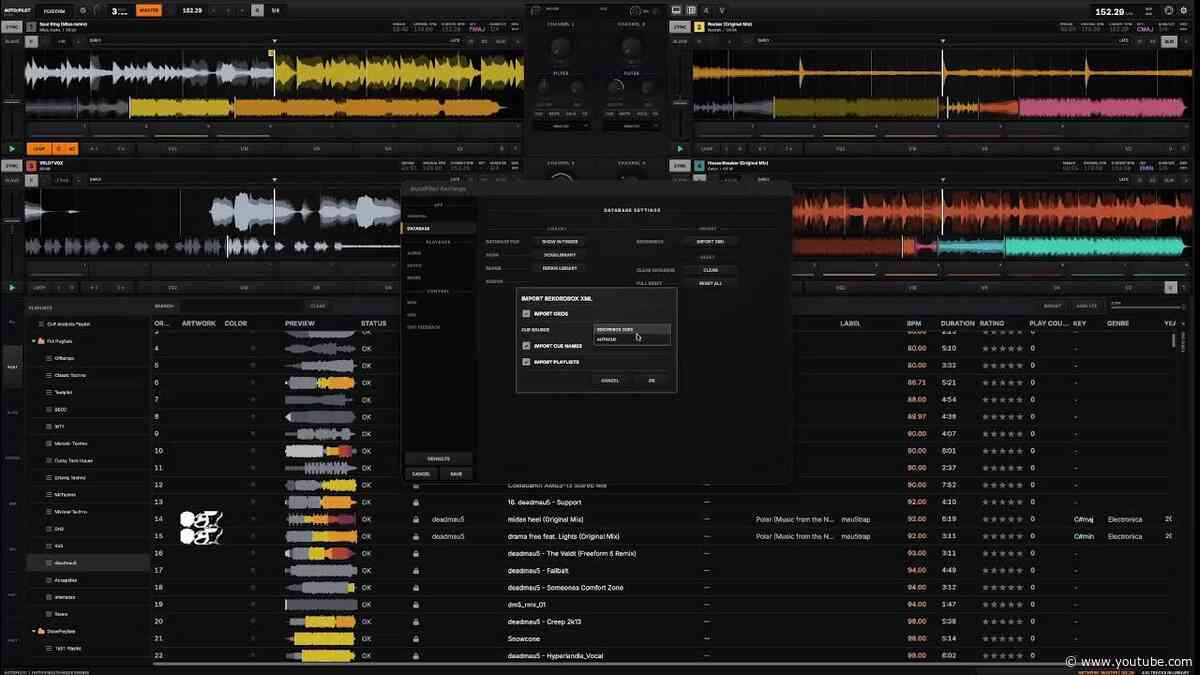
Task: Toggle SYNC on deck 4
Action: [681, 165]
